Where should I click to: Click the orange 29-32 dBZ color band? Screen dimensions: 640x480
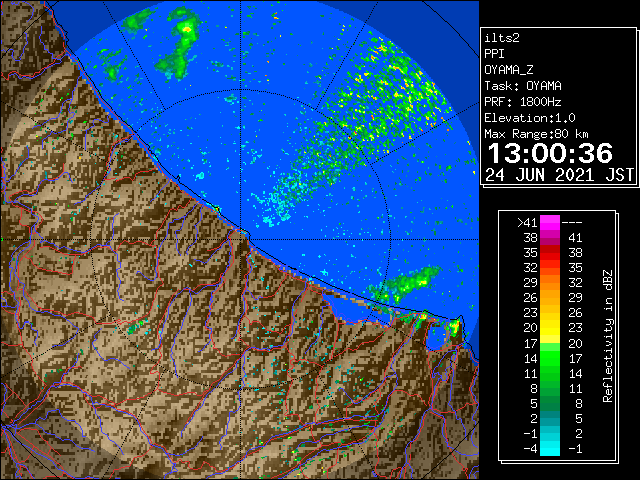tap(550, 283)
